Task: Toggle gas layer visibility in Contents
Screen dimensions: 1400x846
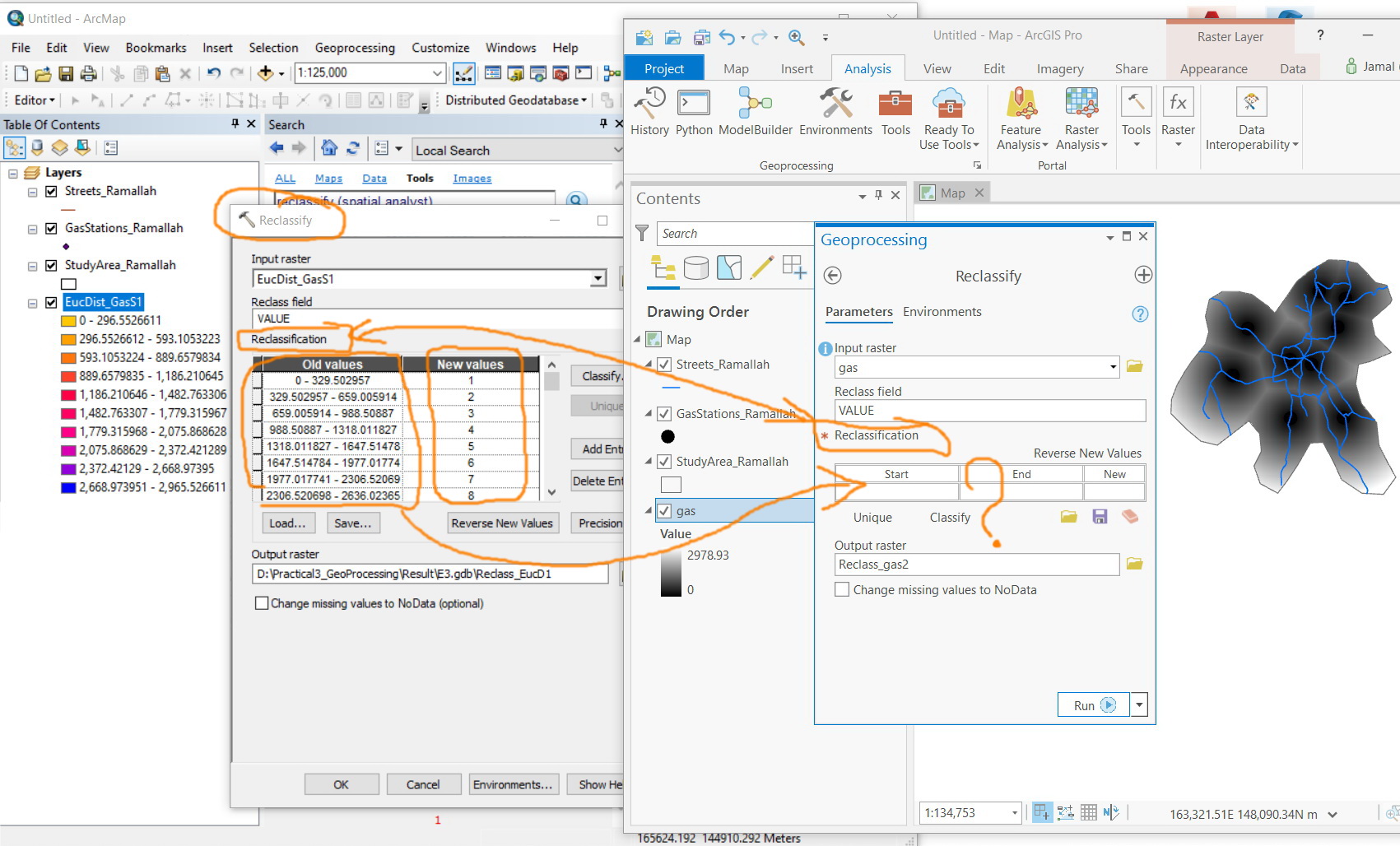Action: pos(664,510)
